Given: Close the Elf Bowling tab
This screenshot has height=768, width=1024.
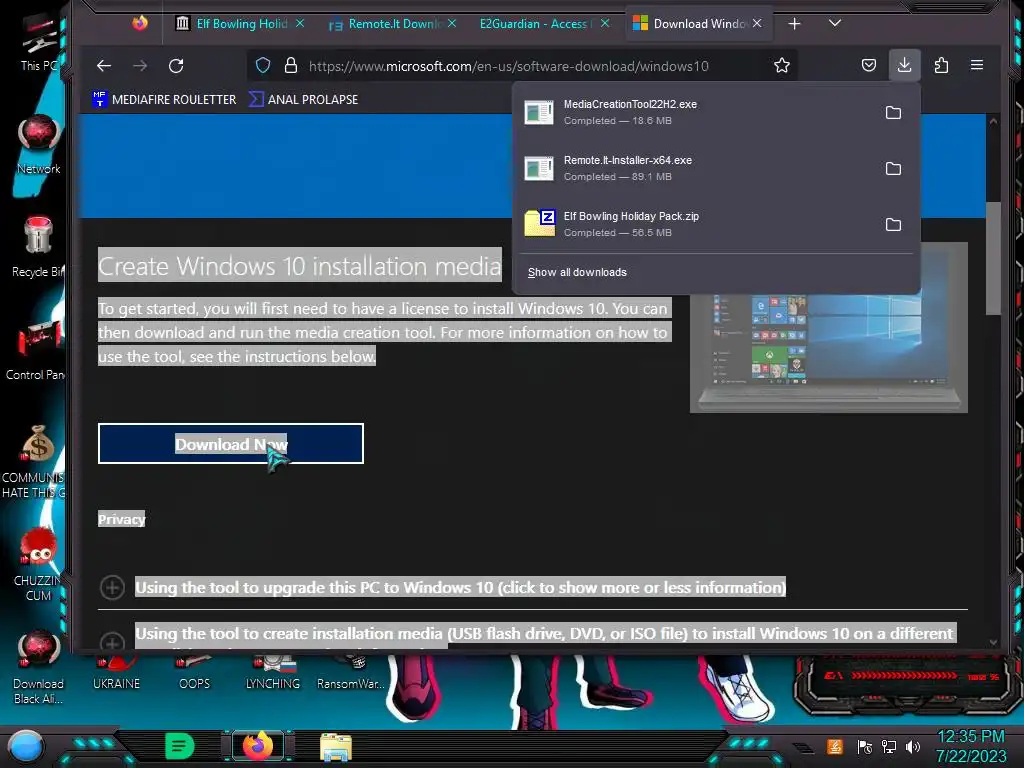Looking at the screenshot, I should (x=300, y=24).
